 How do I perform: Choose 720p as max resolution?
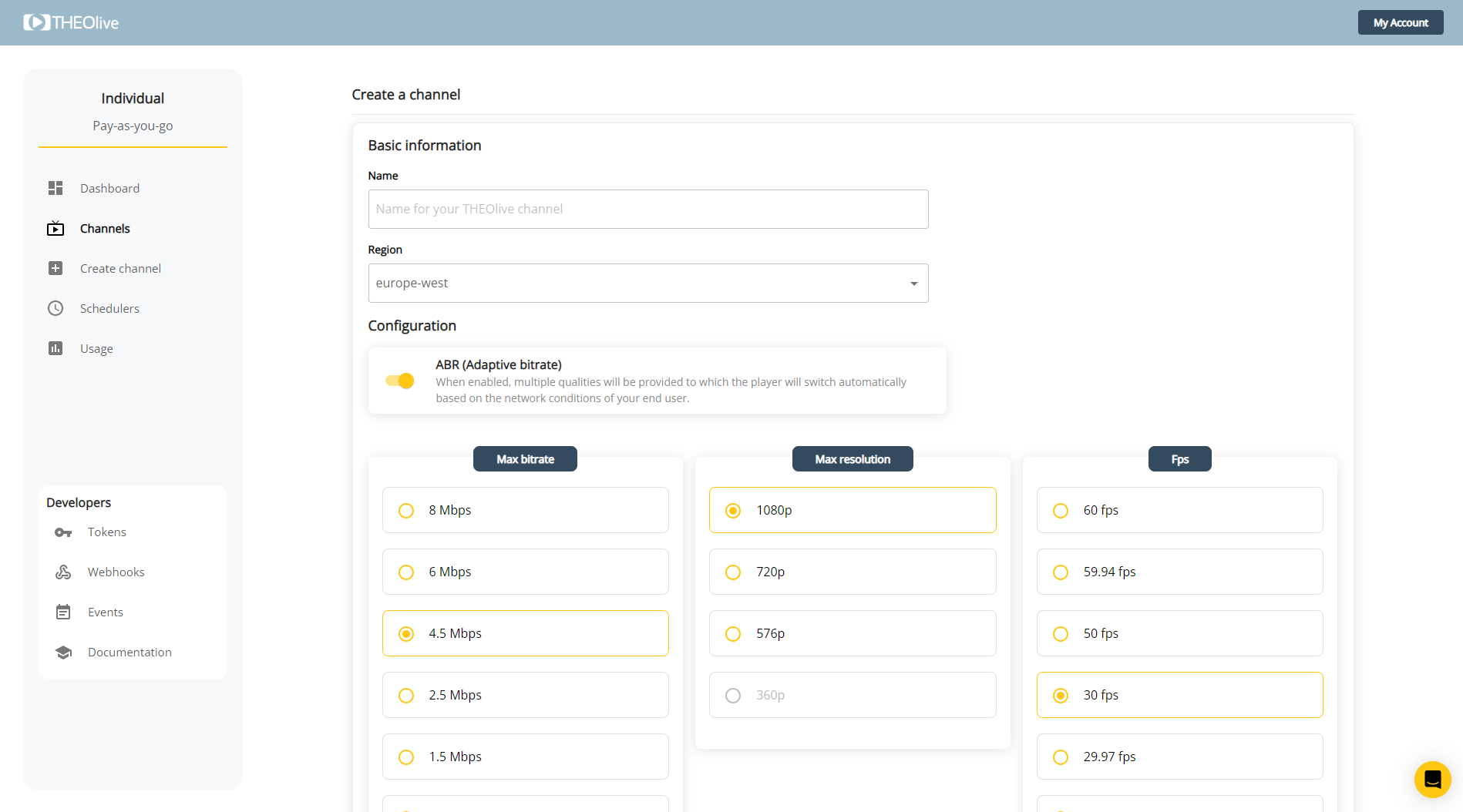click(733, 572)
